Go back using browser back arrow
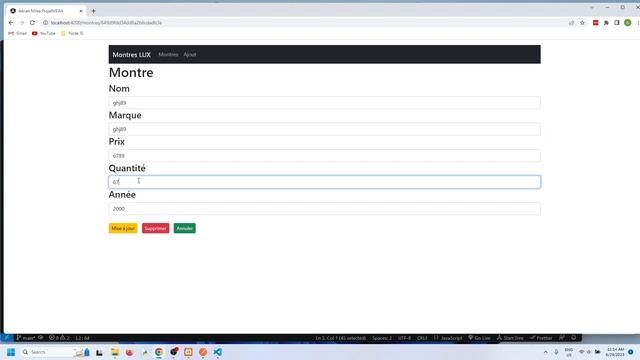The image size is (640, 360). (11, 23)
